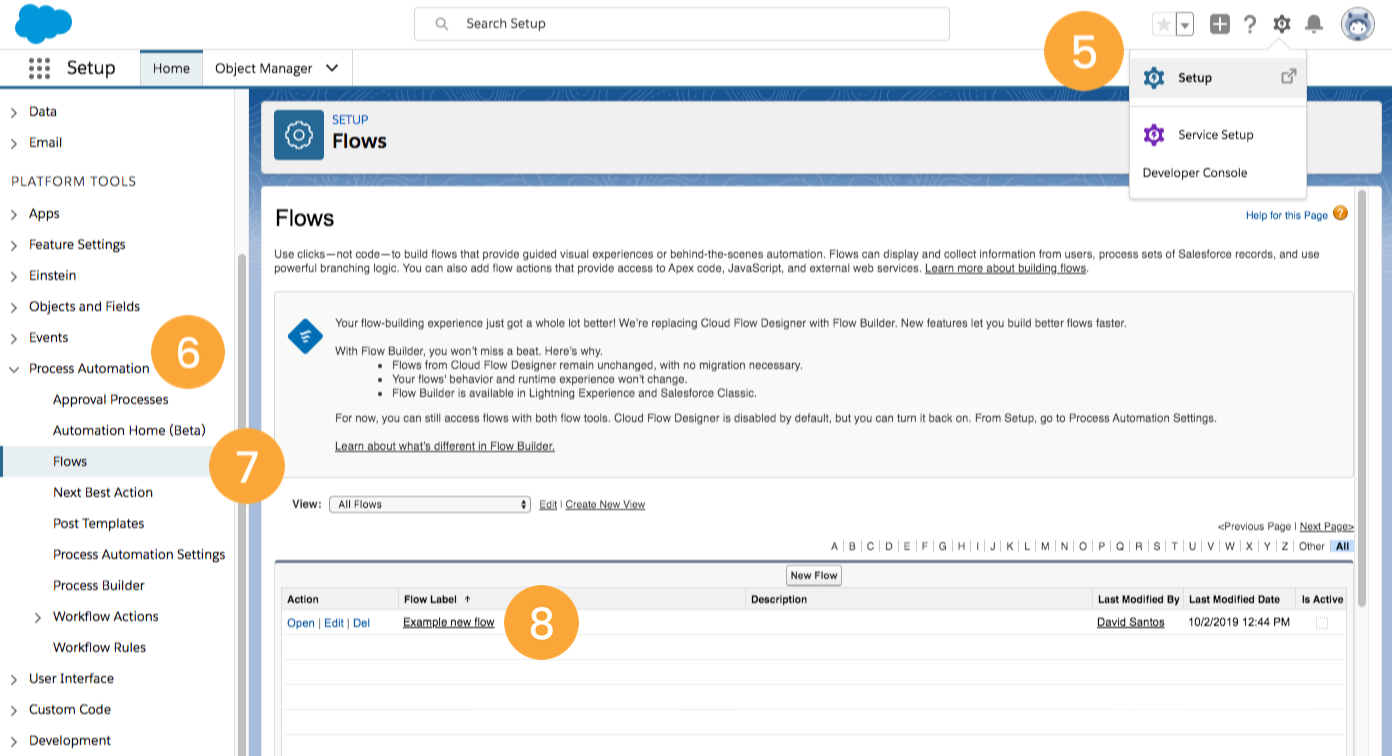Open Approval Processes in the sidebar
The height and width of the screenshot is (756, 1392).
tap(110, 400)
